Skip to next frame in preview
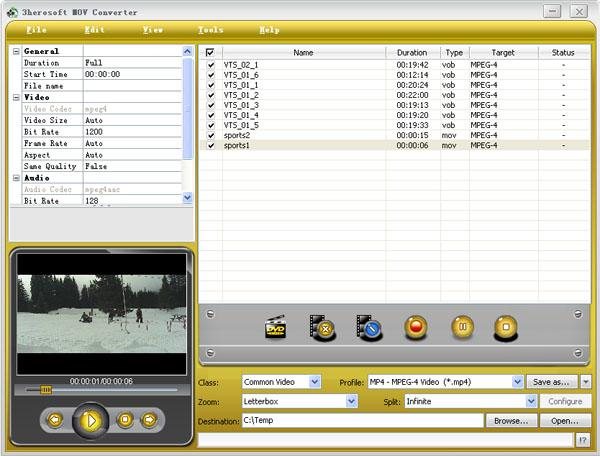The height and width of the screenshot is (456, 600). click(x=149, y=420)
